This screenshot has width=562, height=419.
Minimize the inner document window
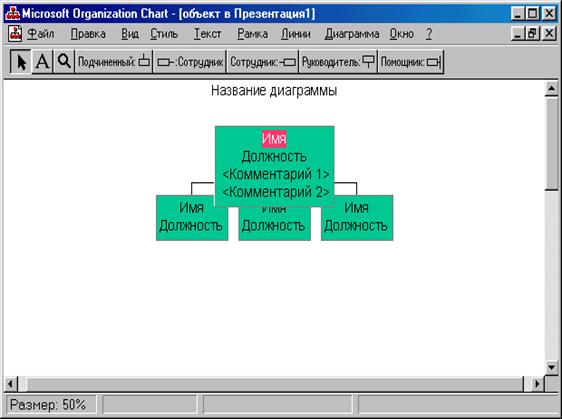coord(517,34)
